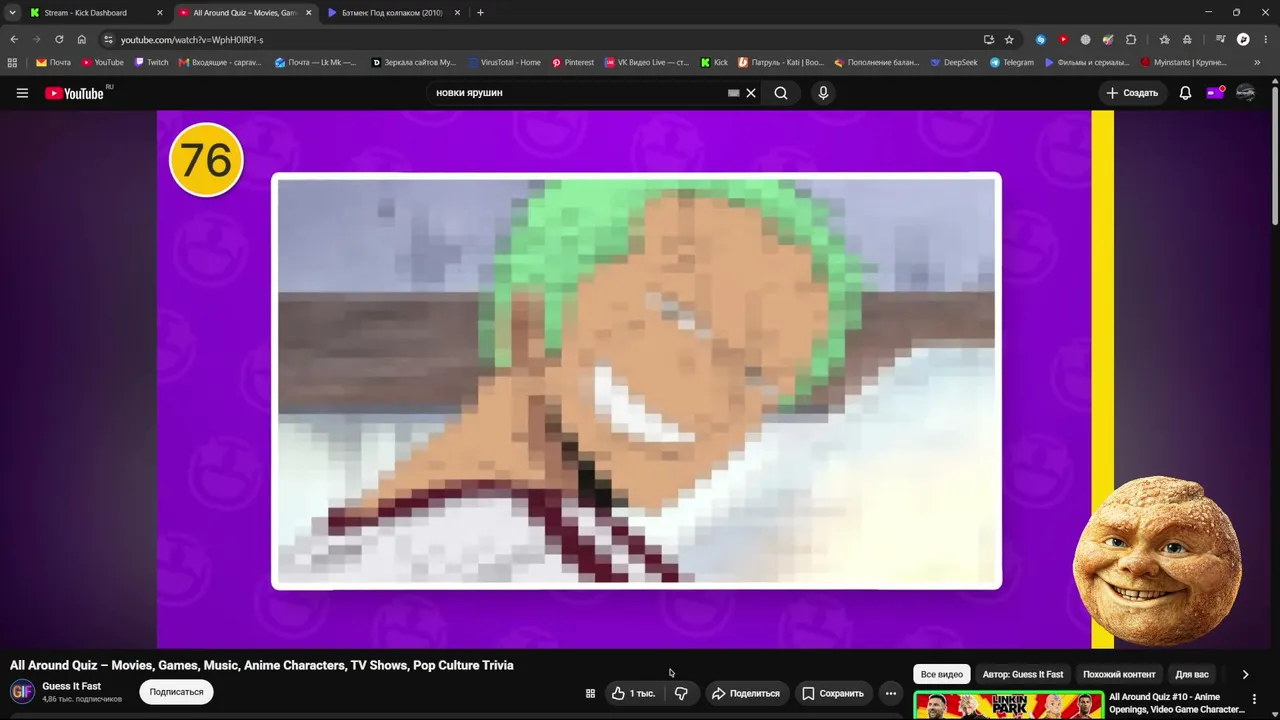Open bookmark apps grid
The image size is (1280, 720).
(x=12, y=62)
